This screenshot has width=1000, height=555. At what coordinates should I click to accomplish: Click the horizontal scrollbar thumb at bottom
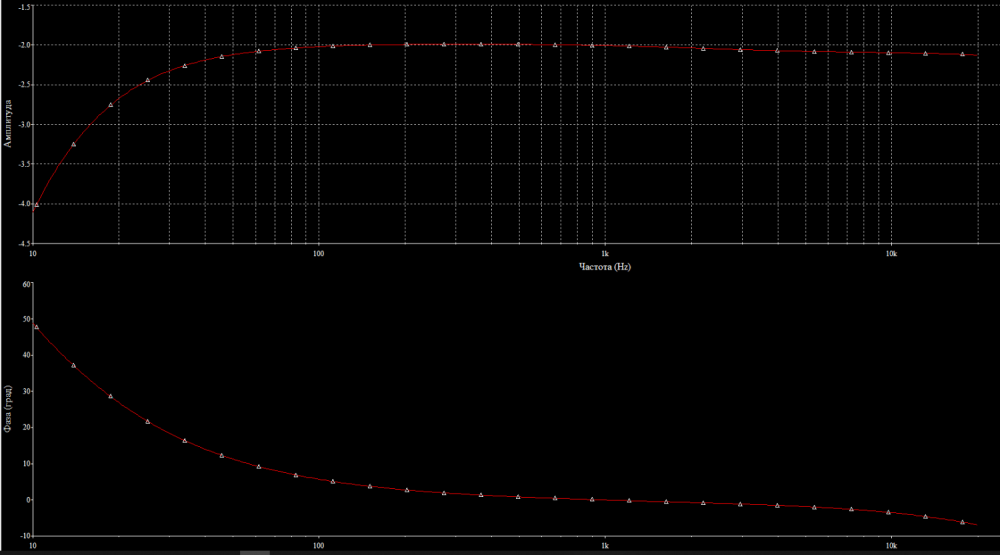255,552
